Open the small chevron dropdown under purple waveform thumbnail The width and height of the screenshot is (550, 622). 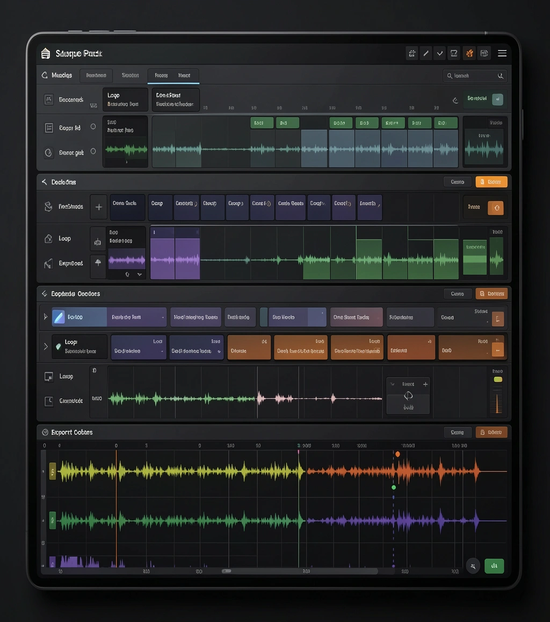[x=140, y=275]
